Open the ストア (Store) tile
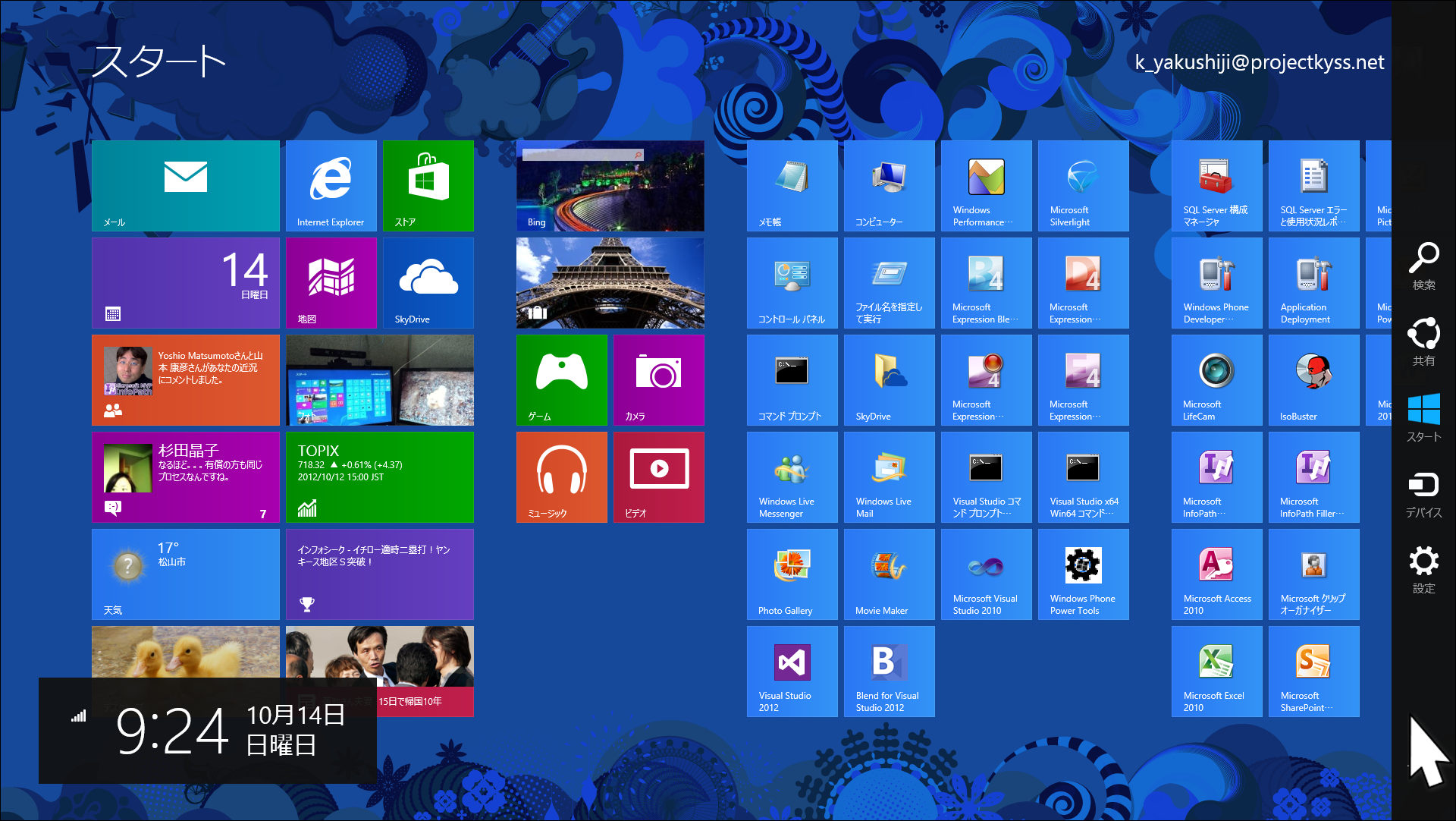1456x821 pixels. [428, 186]
